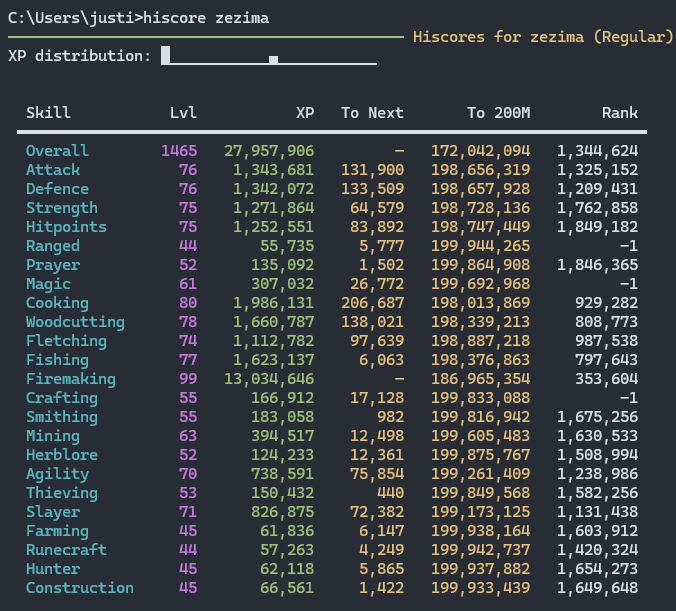The height and width of the screenshot is (611, 676).
Task: Click the 'To Next' column header
Action: [372, 113]
